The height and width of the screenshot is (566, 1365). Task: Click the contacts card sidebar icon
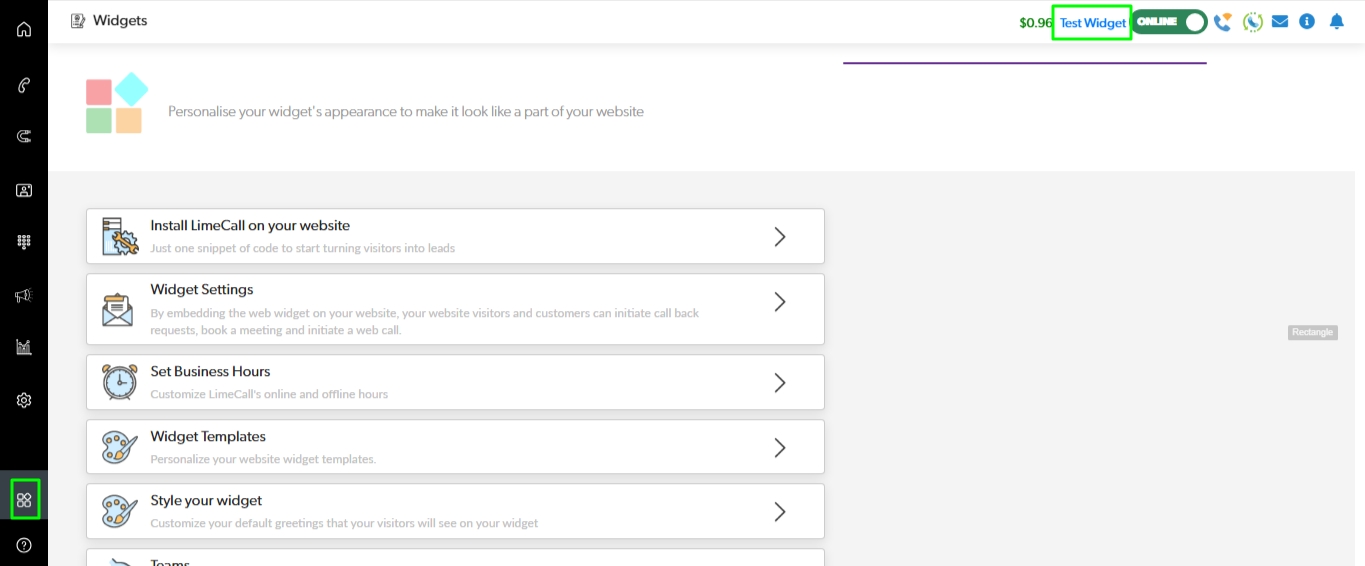click(x=24, y=190)
